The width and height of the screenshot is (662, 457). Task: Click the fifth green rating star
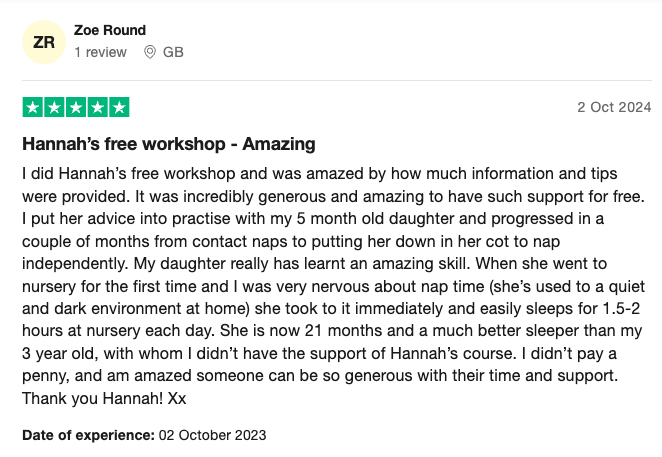click(119, 107)
